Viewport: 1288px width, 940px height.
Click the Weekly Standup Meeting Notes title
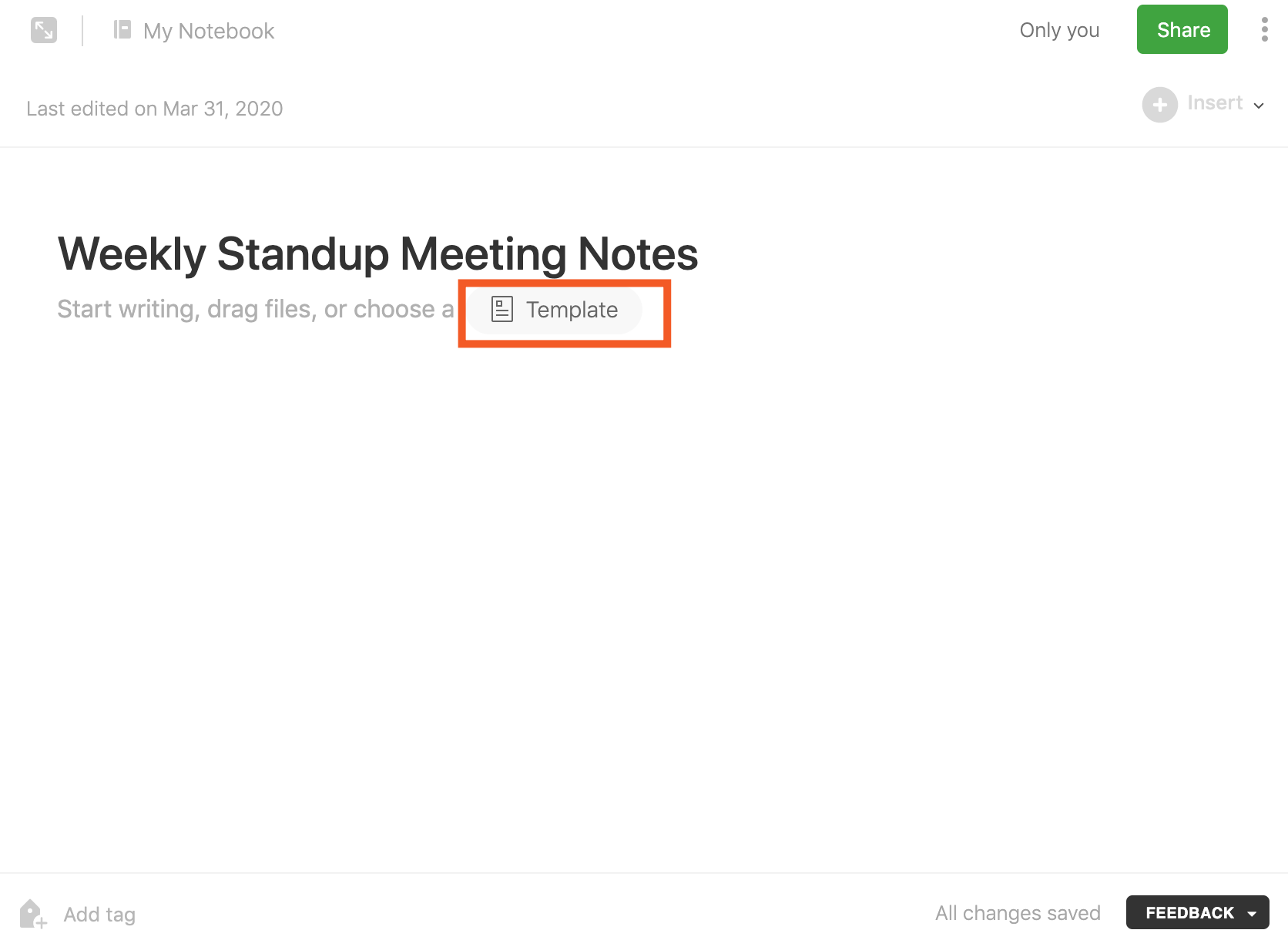(377, 254)
